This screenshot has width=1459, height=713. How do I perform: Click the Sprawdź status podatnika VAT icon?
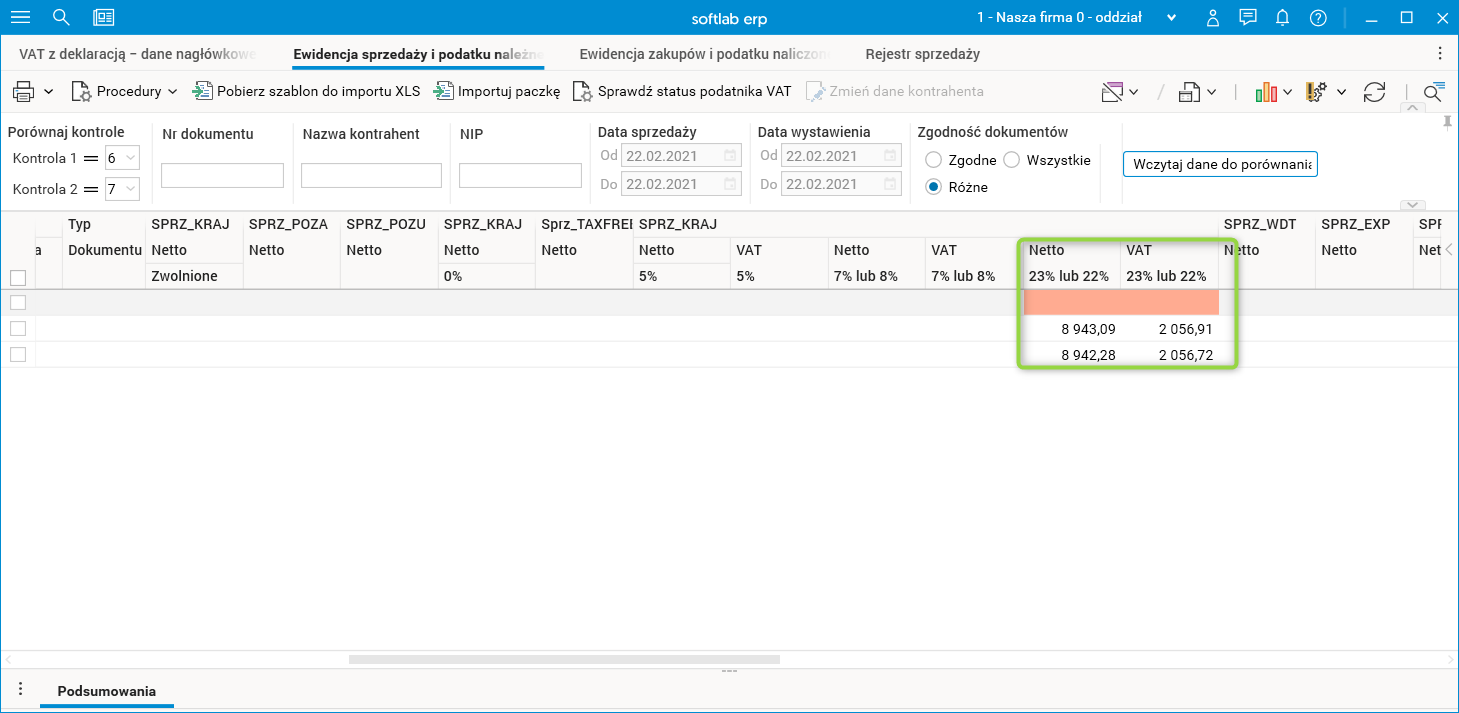pyautogui.click(x=582, y=91)
